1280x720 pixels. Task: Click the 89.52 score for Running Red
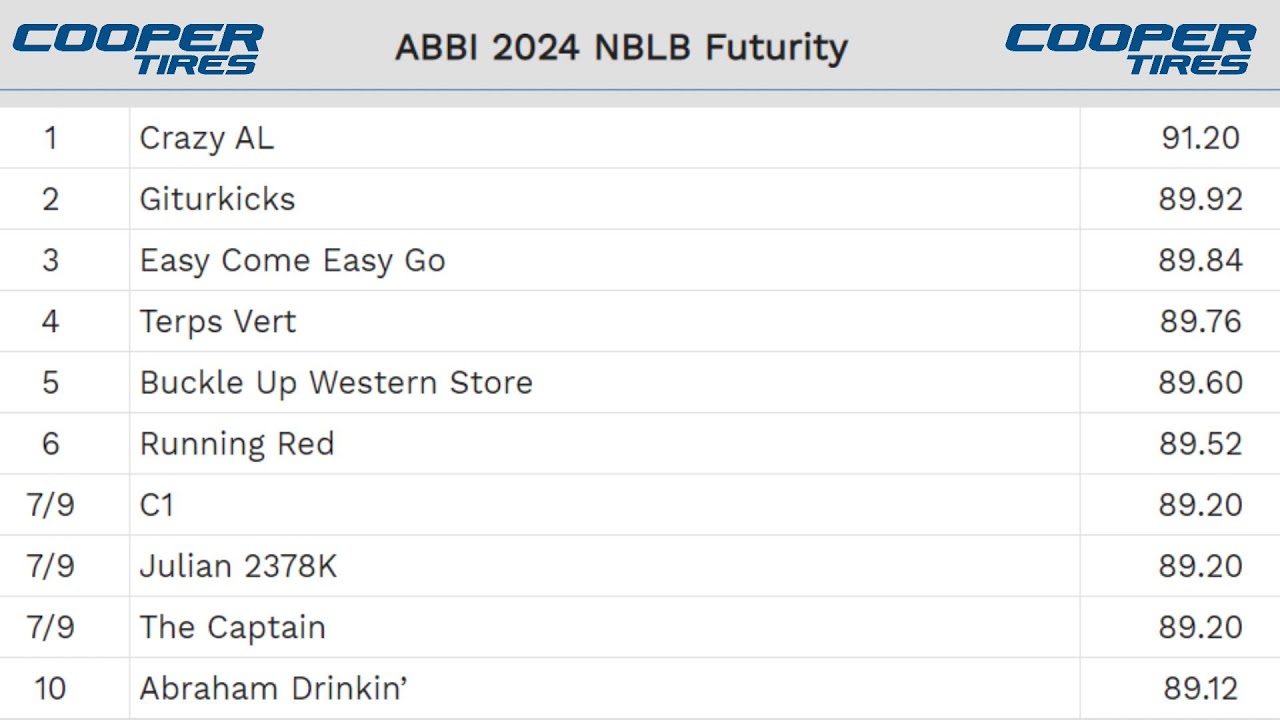pyautogui.click(x=1200, y=444)
